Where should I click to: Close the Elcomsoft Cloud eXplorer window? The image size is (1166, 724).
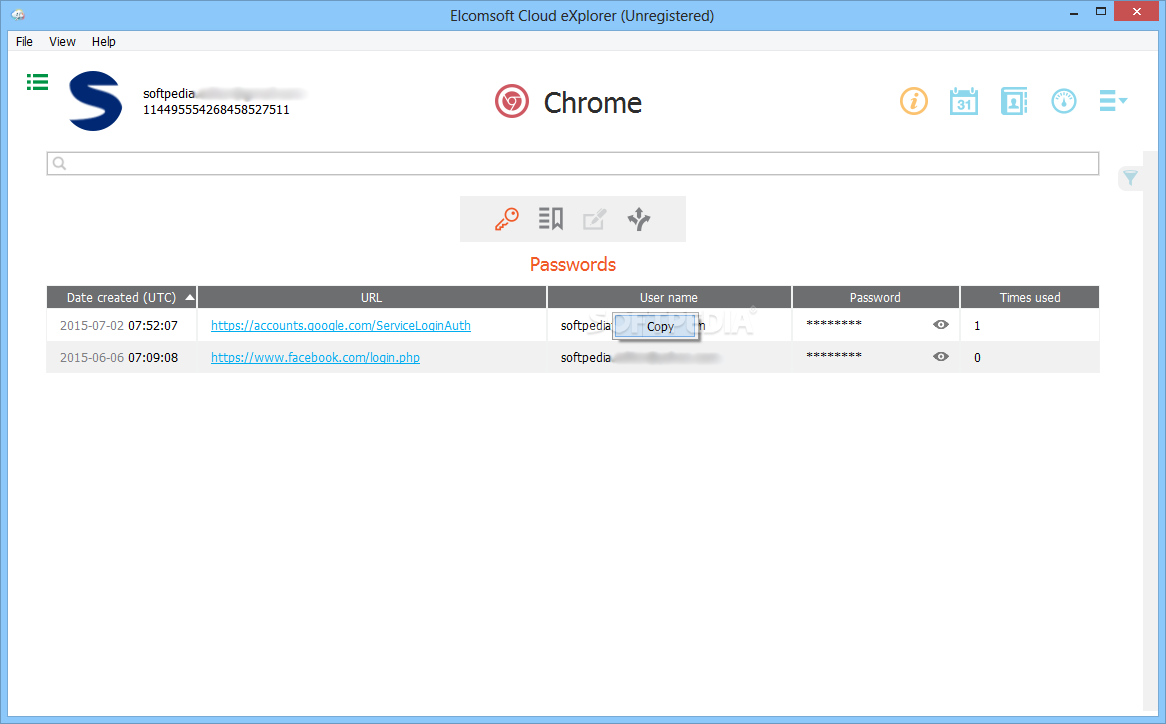click(x=1136, y=12)
